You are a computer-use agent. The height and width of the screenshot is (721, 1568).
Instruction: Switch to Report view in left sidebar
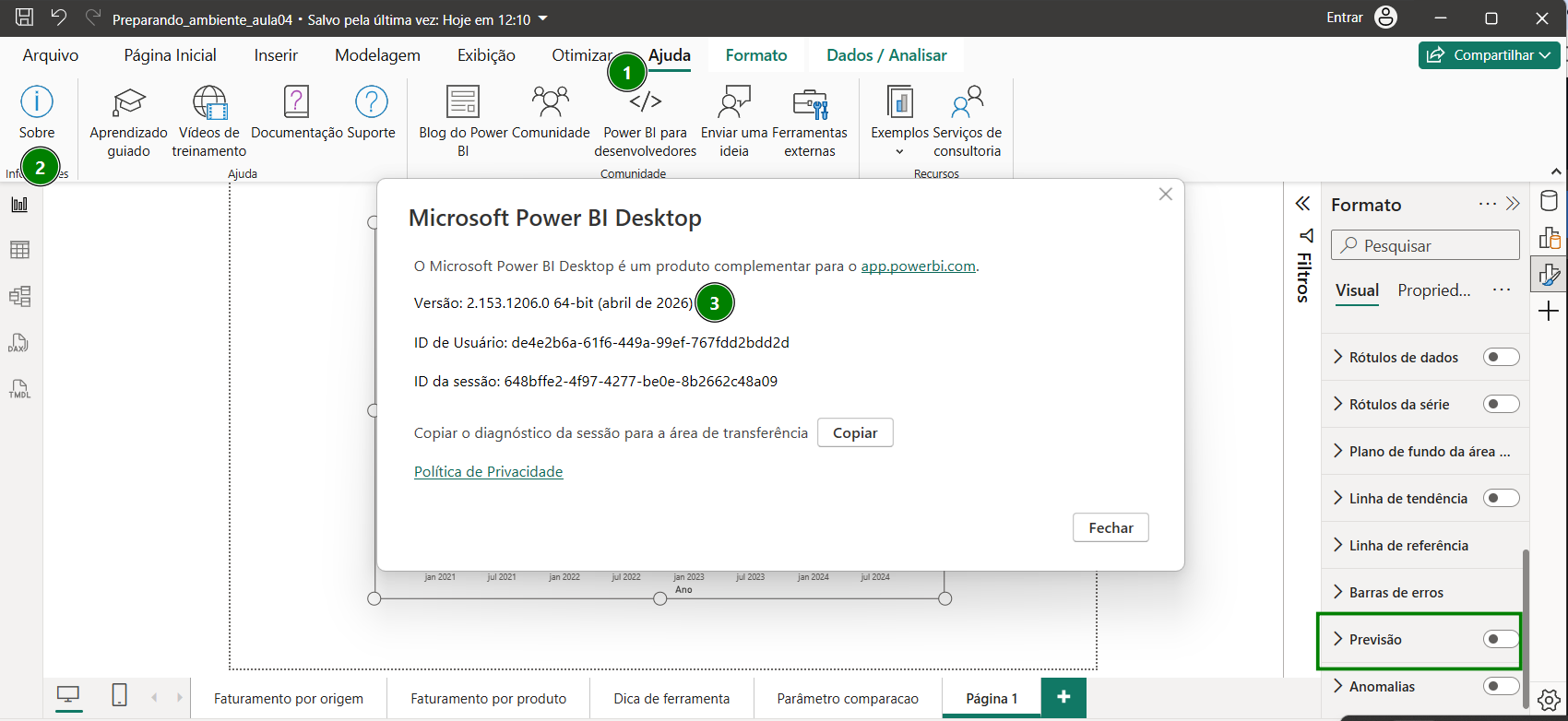pyautogui.click(x=19, y=205)
